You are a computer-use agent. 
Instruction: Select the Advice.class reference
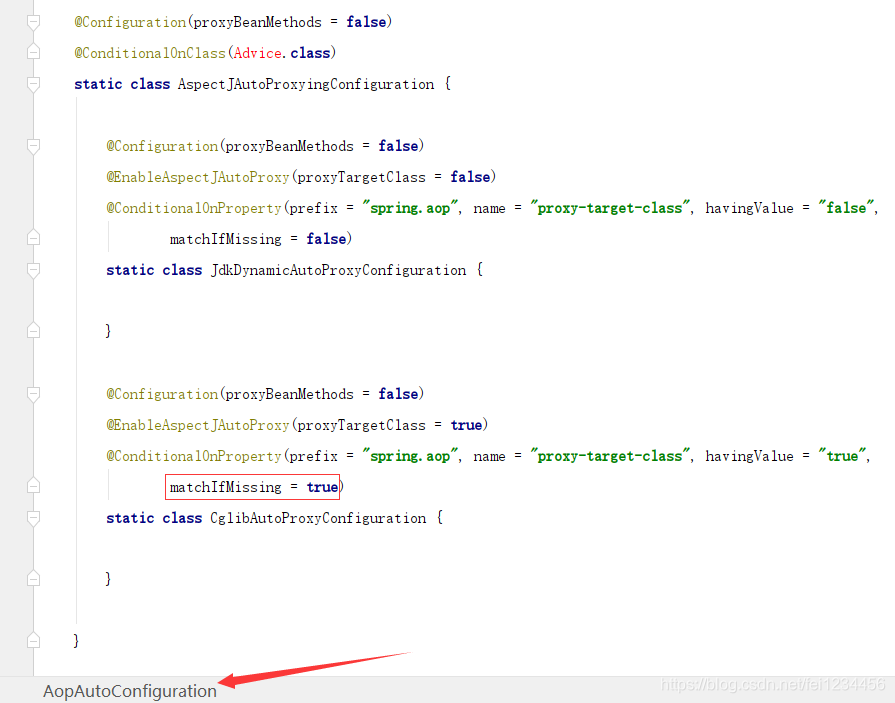click(282, 52)
